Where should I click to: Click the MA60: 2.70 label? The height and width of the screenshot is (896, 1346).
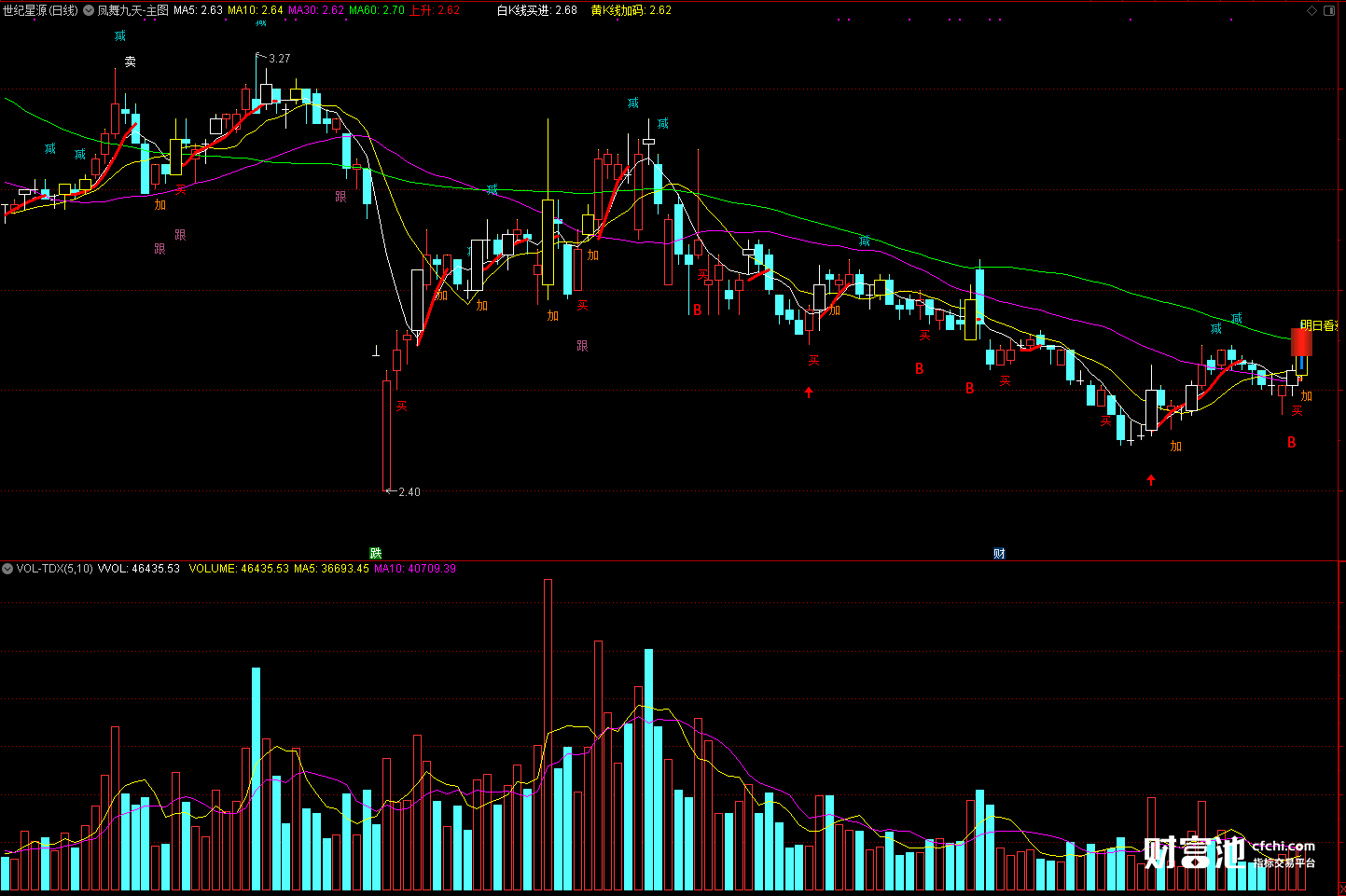tap(377, 10)
